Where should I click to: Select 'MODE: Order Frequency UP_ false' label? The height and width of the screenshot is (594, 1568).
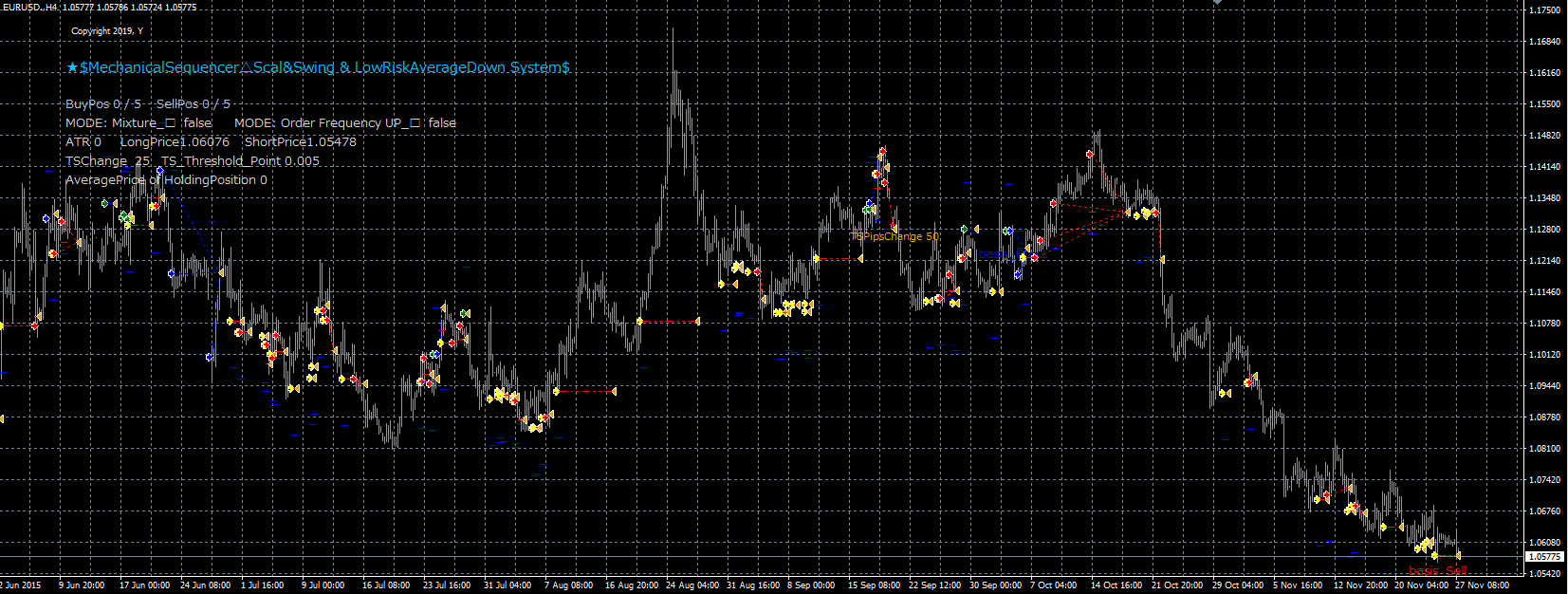pos(345,122)
